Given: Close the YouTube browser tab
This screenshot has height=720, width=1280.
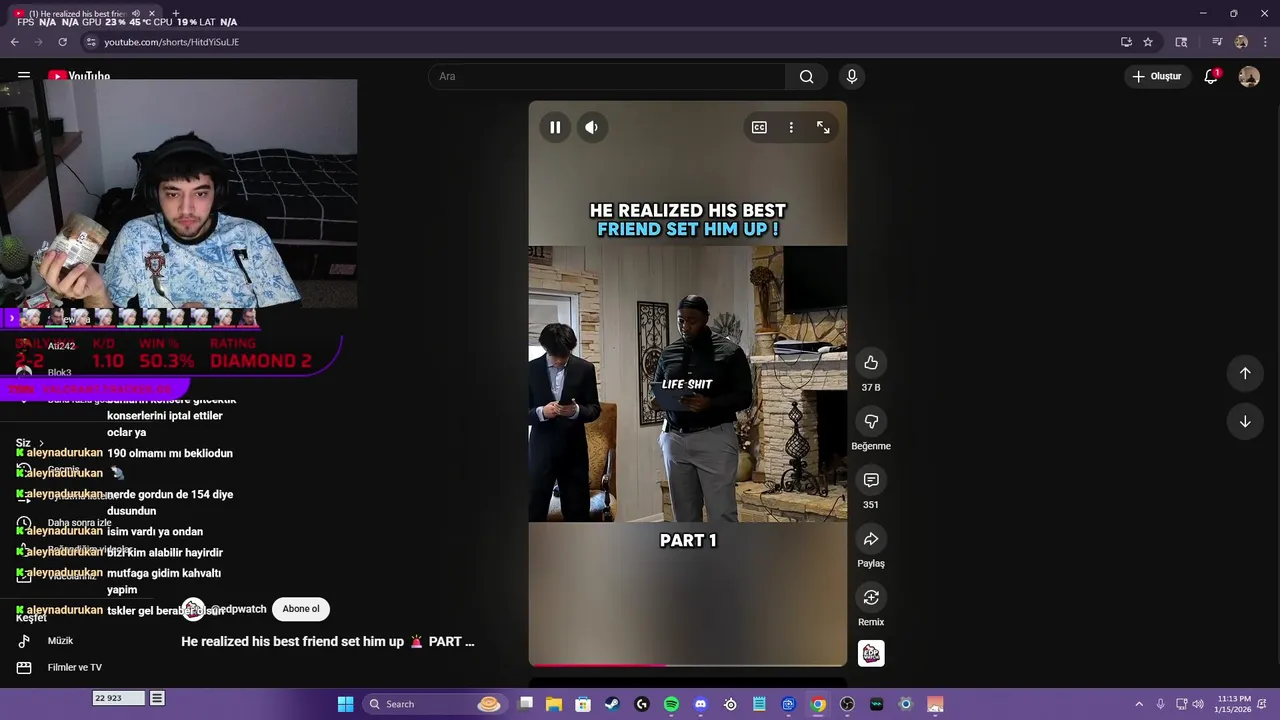Looking at the screenshot, I should point(151,14).
